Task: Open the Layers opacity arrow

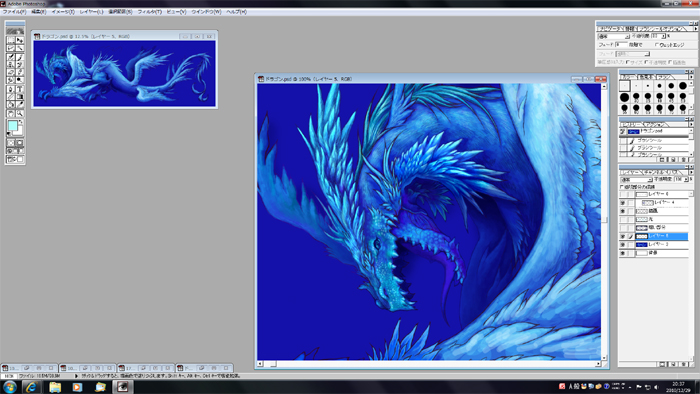Action: (686, 179)
